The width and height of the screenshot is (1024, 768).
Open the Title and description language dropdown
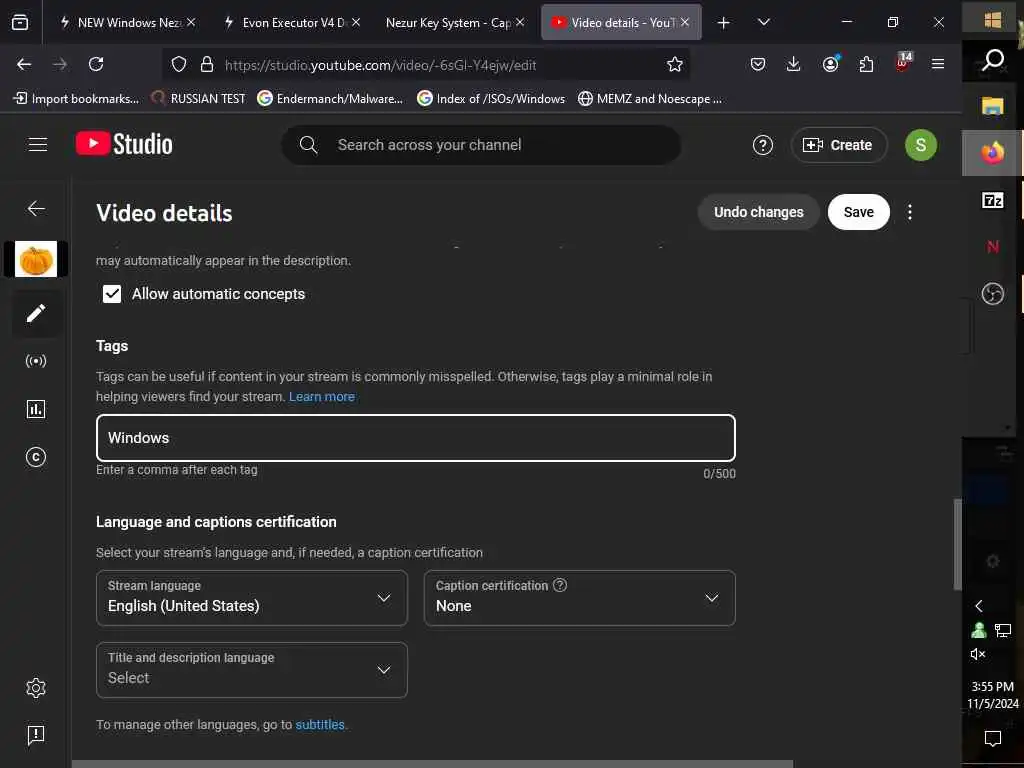click(252, 669)
